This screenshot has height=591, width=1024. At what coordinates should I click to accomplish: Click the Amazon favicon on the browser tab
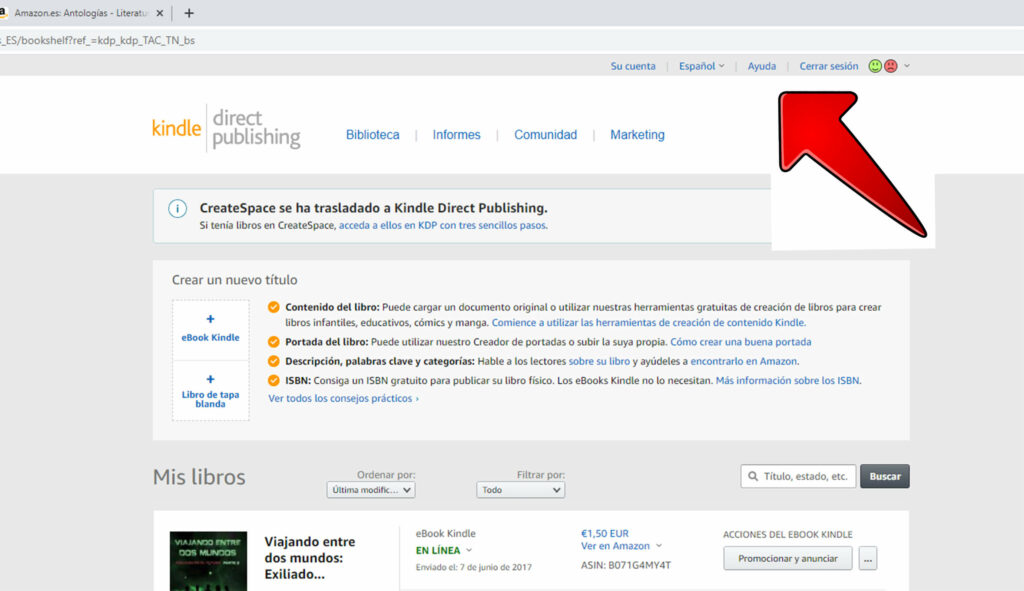pyautogui.click(x=3, y=12)
